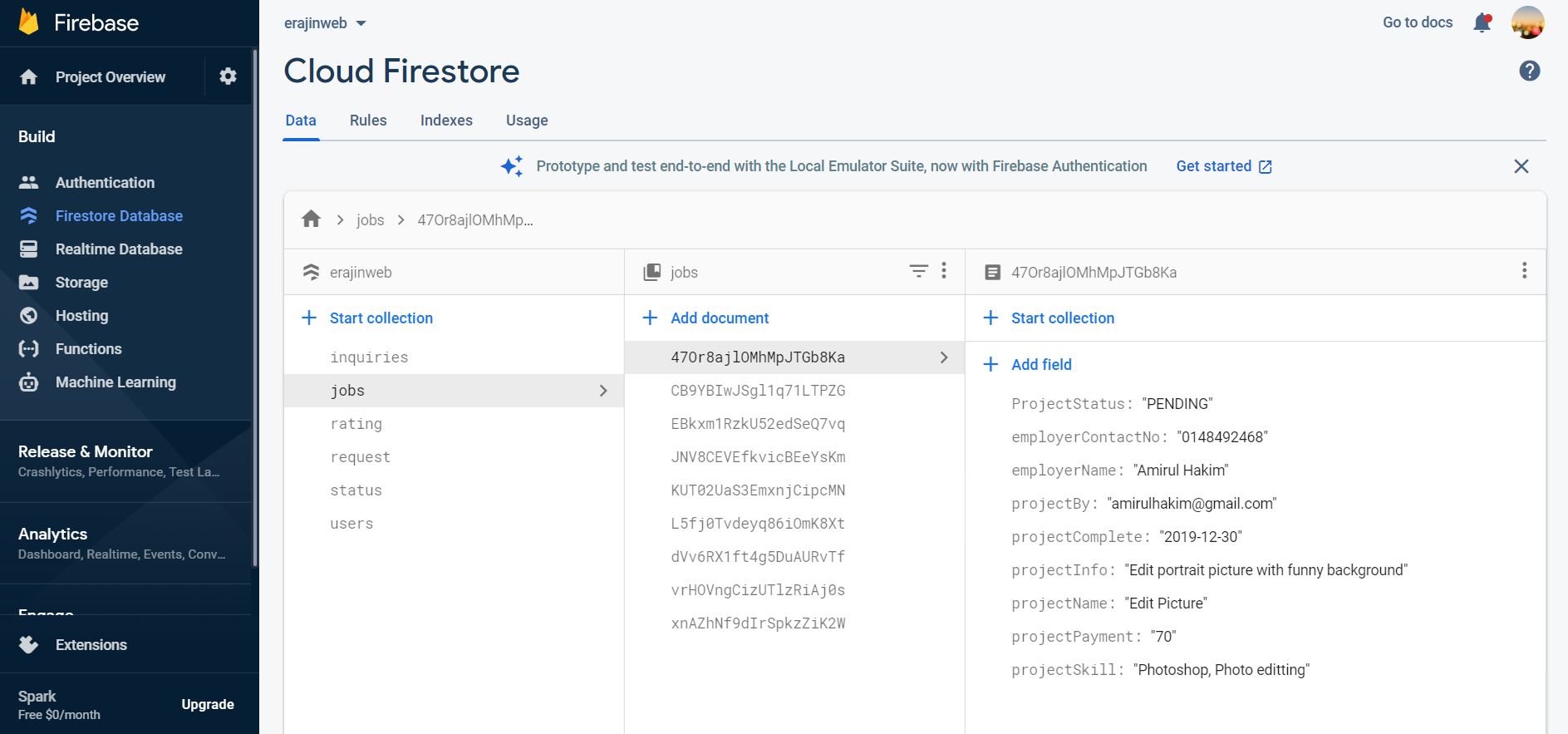This screenshot has height=734, width=1568.
Task: Click Add field in document panel
Action: pyautogui.click(x=1040, y=365)
